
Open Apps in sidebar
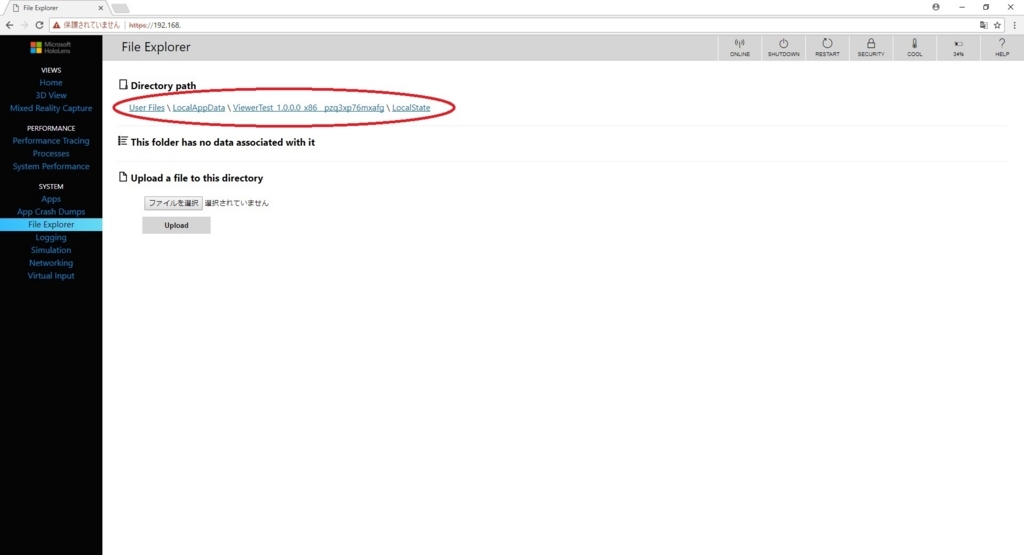[x=51, y=199]
